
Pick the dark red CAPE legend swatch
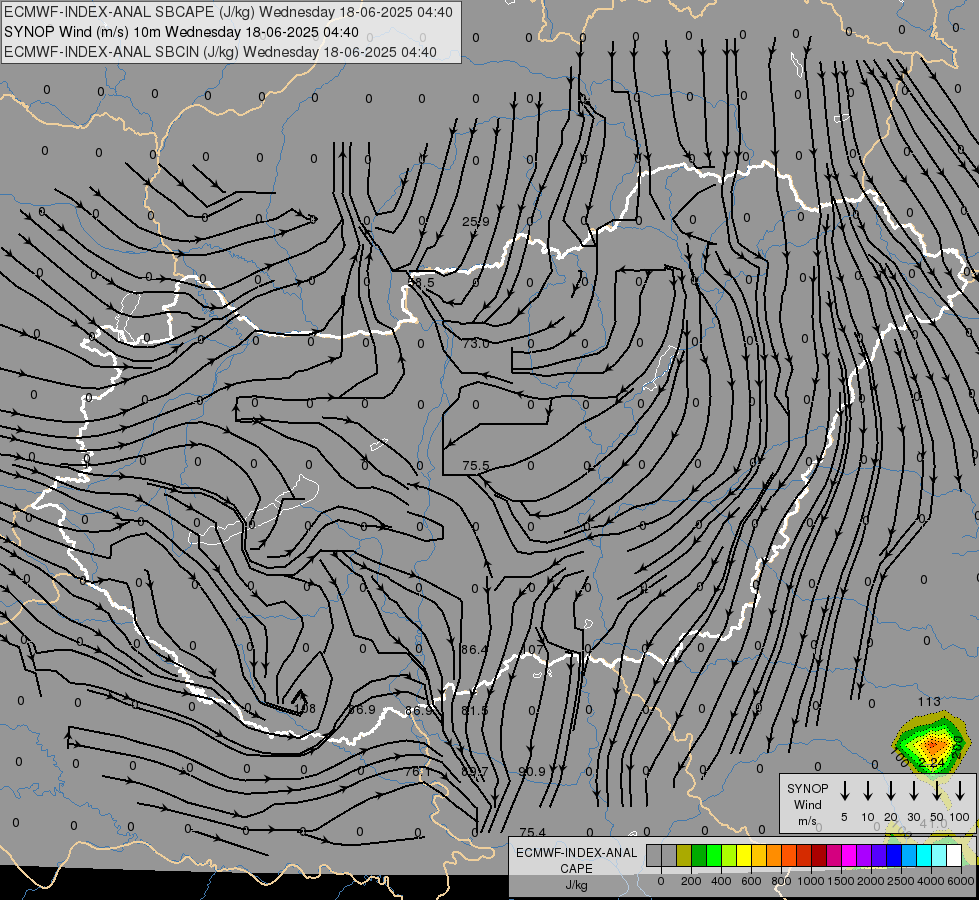[819, 855]
